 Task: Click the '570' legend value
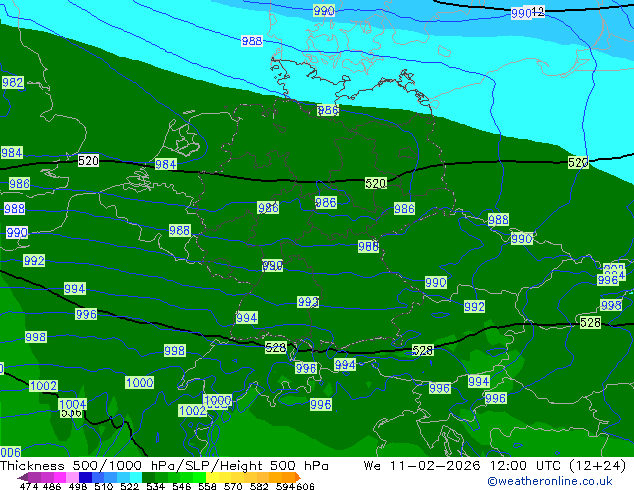tap(233, 486)
